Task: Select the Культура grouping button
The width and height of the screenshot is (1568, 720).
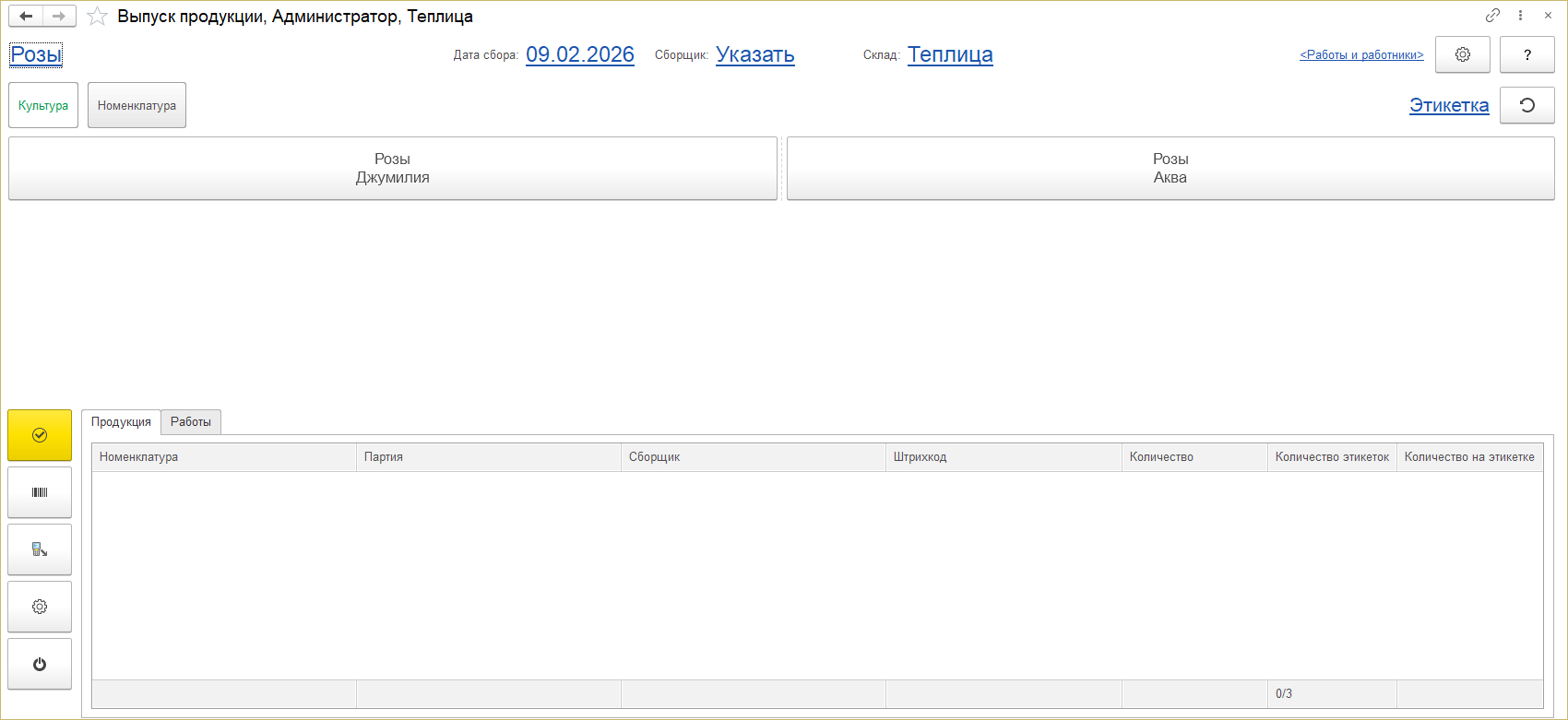Action: (43, 105)
